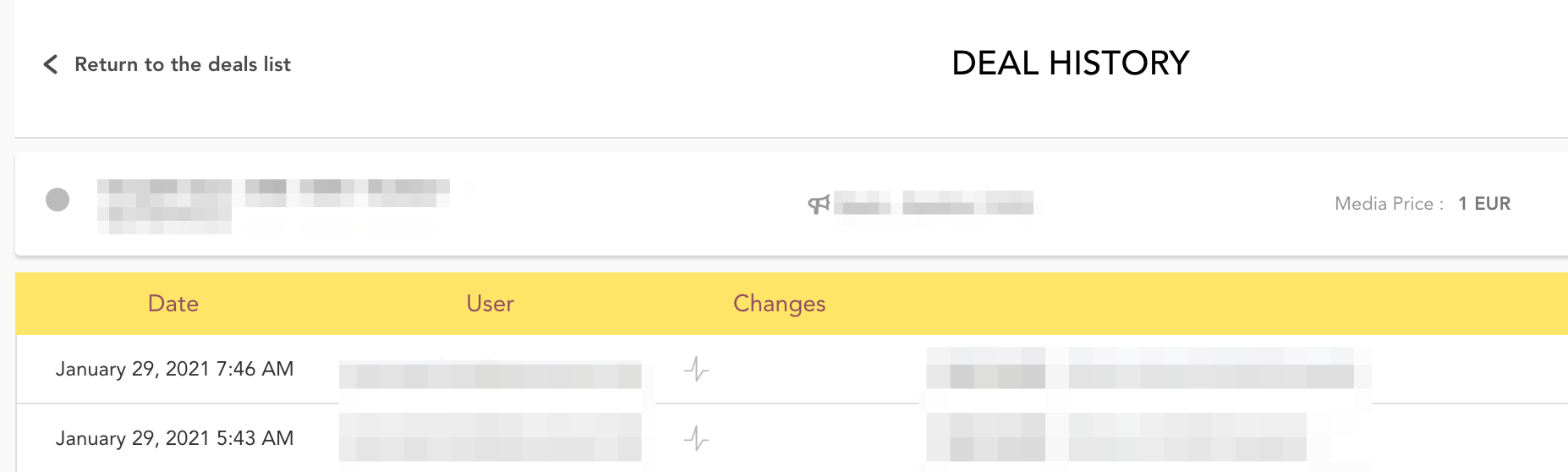
Task: Click blurred change details of 5:43 AM entry
Action: (1116, 438)
